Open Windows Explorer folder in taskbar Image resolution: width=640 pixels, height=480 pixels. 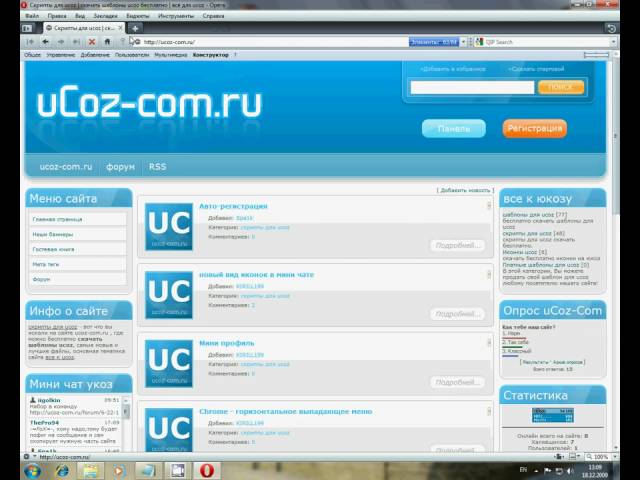click(90, 471)
